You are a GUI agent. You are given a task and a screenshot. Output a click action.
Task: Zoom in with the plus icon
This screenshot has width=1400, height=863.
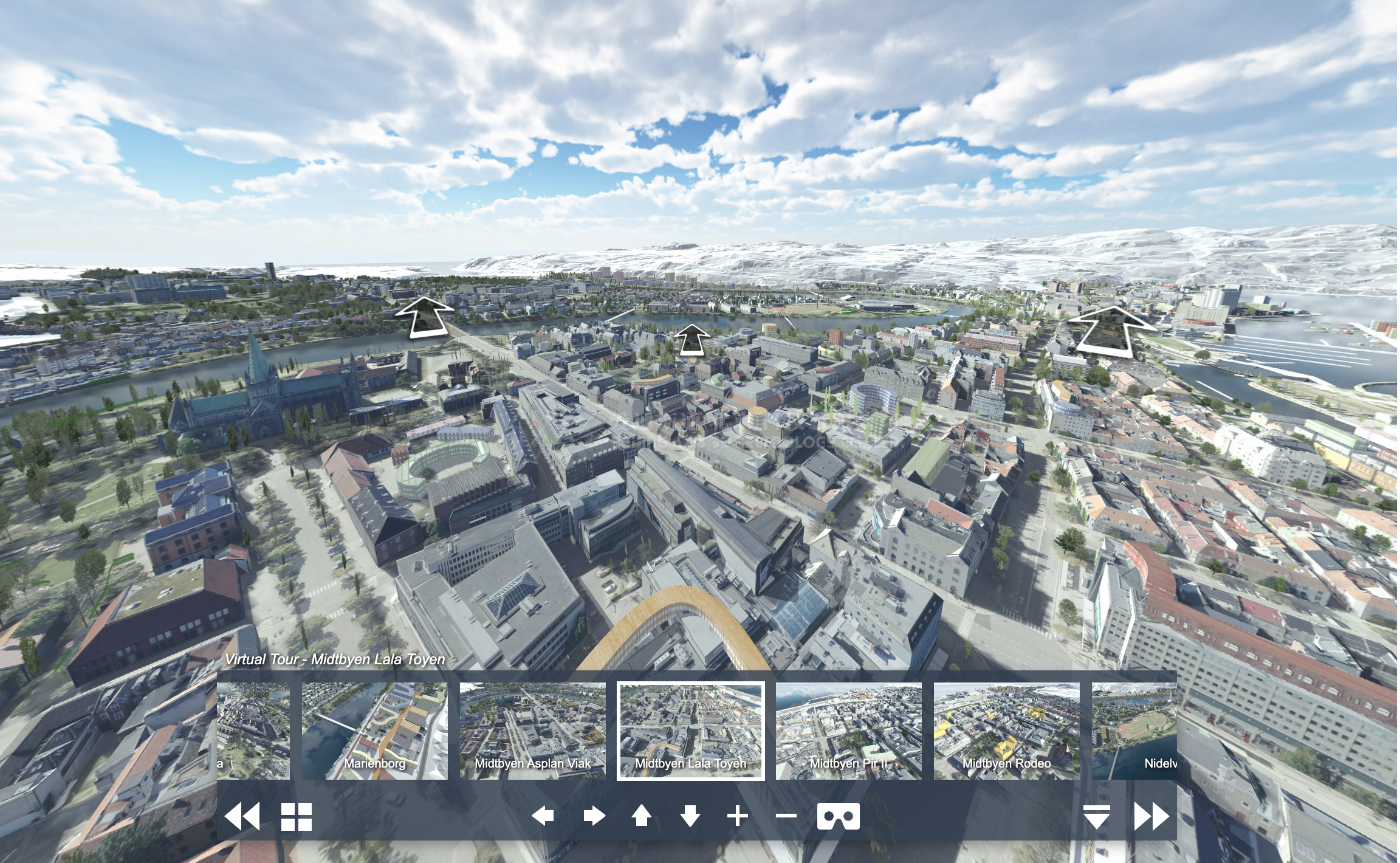click(738, 816)
